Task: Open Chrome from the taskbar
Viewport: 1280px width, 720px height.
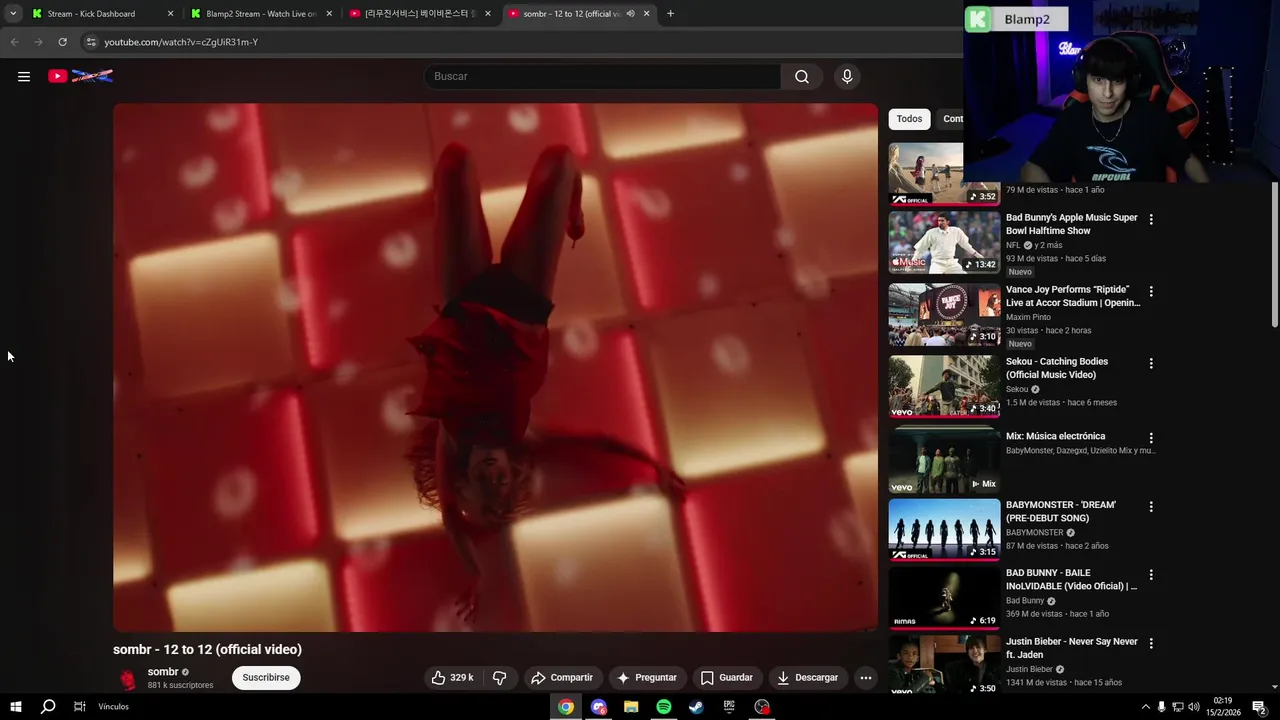Action: 566,706
